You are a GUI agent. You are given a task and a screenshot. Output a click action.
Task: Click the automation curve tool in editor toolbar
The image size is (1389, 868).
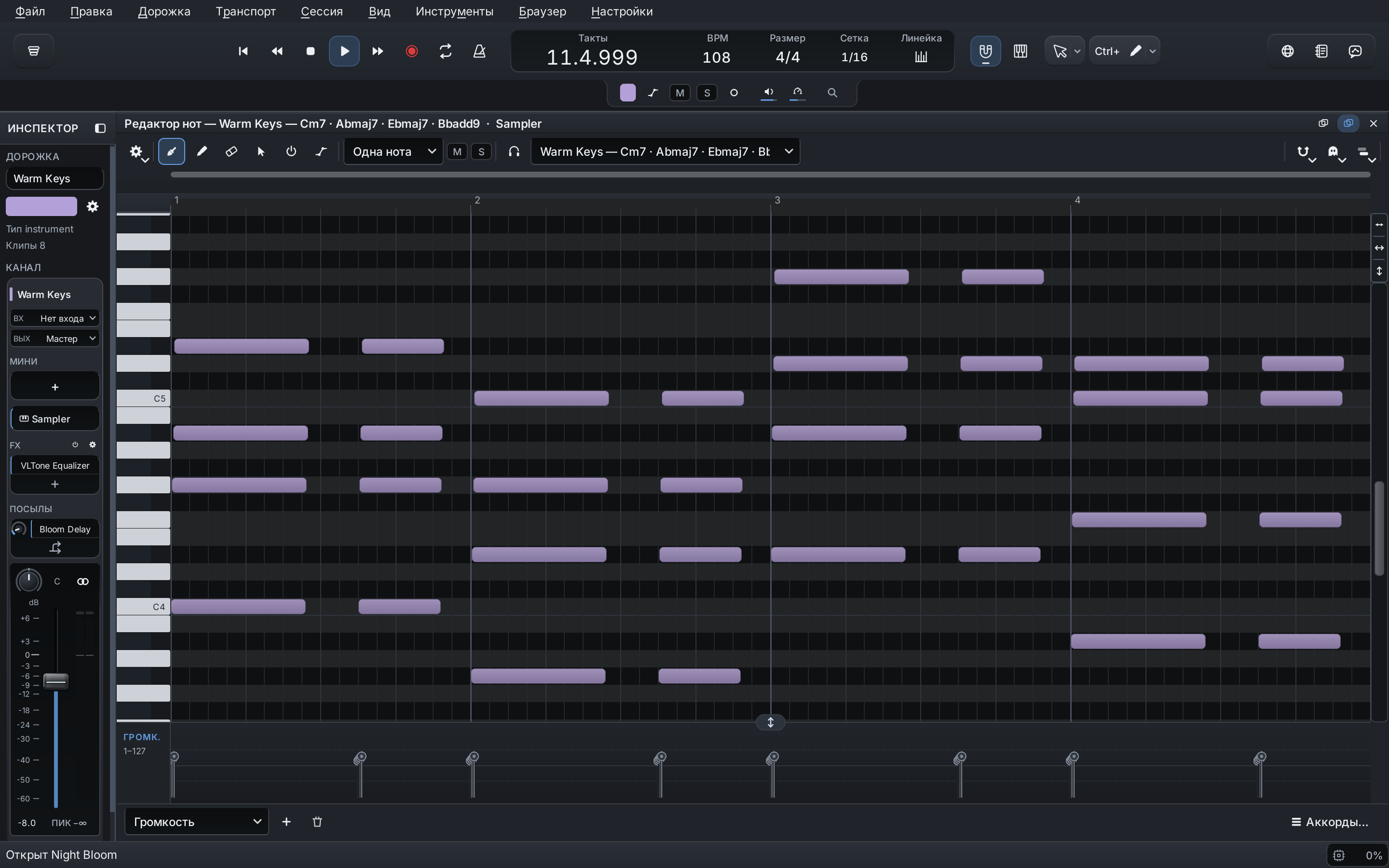tap(321, 151)
